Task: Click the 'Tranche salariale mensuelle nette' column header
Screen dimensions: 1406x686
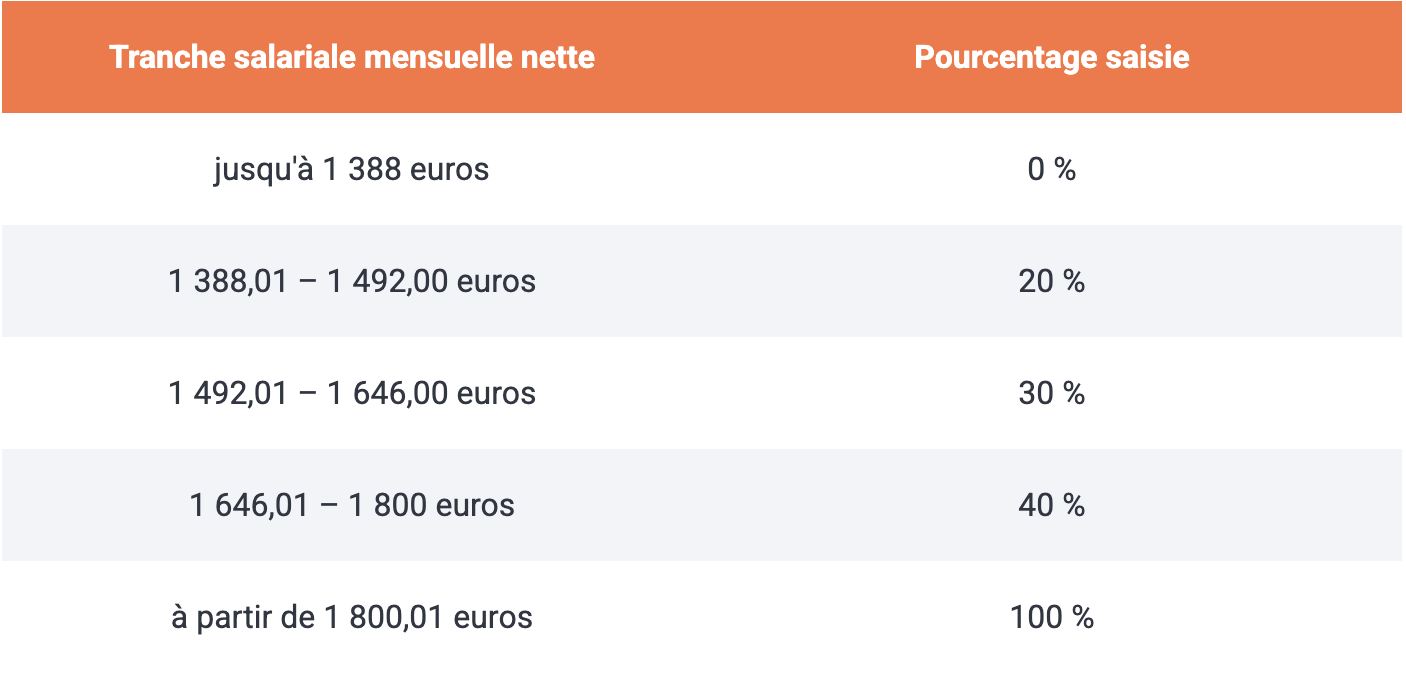Action: (x=352, y=57)
